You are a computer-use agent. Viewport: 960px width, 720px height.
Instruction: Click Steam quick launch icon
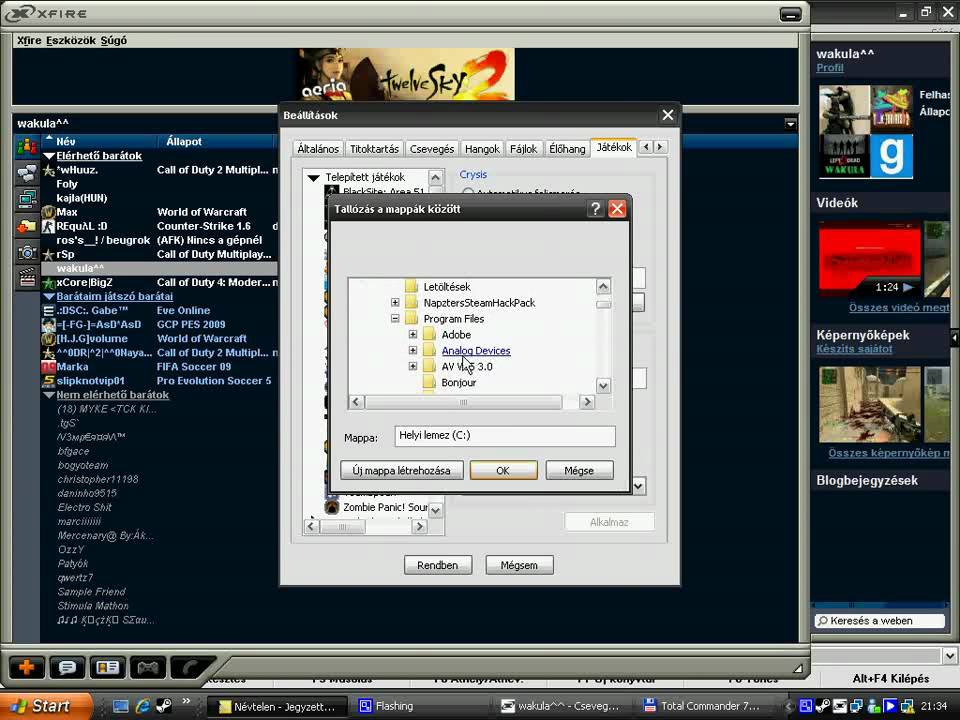[x=163, y=706]
